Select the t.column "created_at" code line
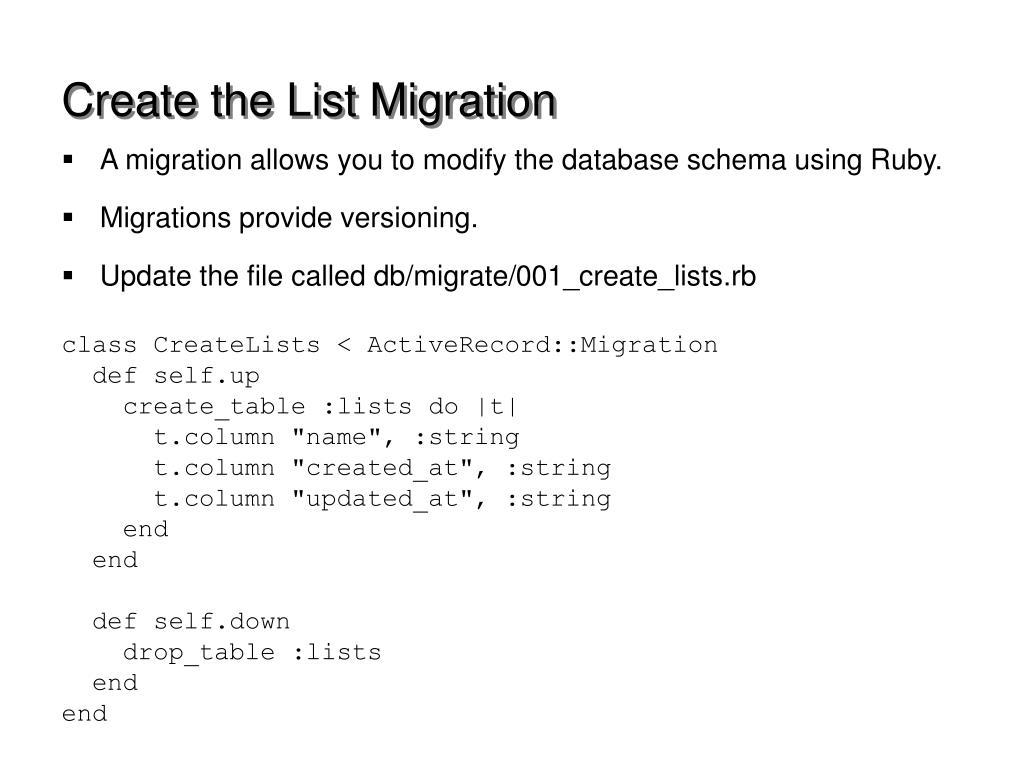The height and width of the screenshot is (768, 1024). [382, 468]
